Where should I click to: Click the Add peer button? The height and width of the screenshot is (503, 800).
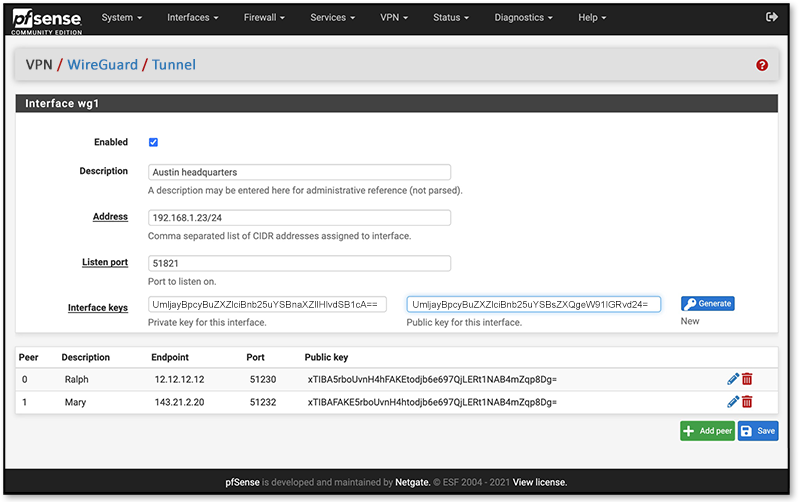(x=707, y=431)
